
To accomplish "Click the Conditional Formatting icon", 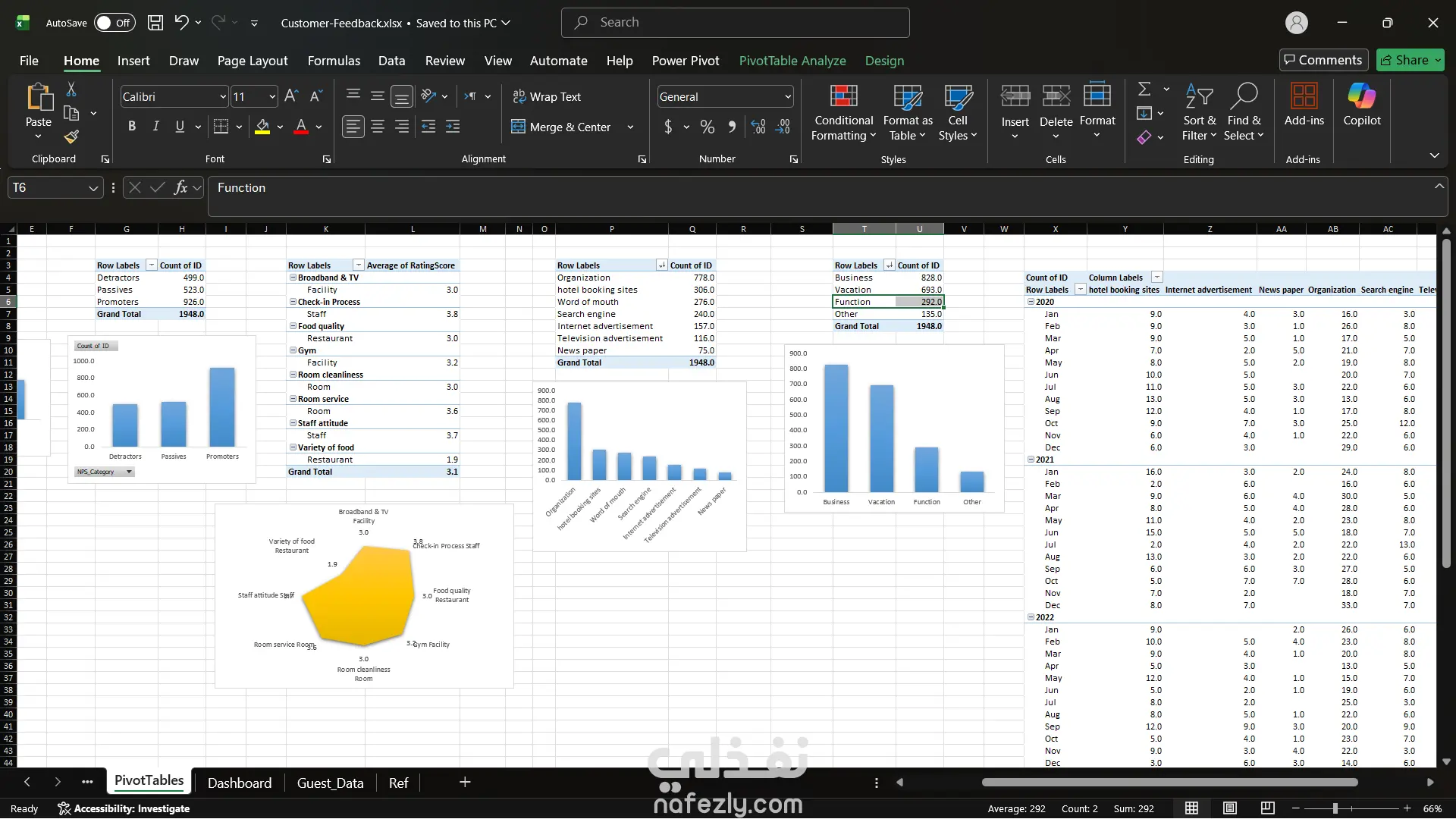I will pyautogui.click(x=843, y=97).
